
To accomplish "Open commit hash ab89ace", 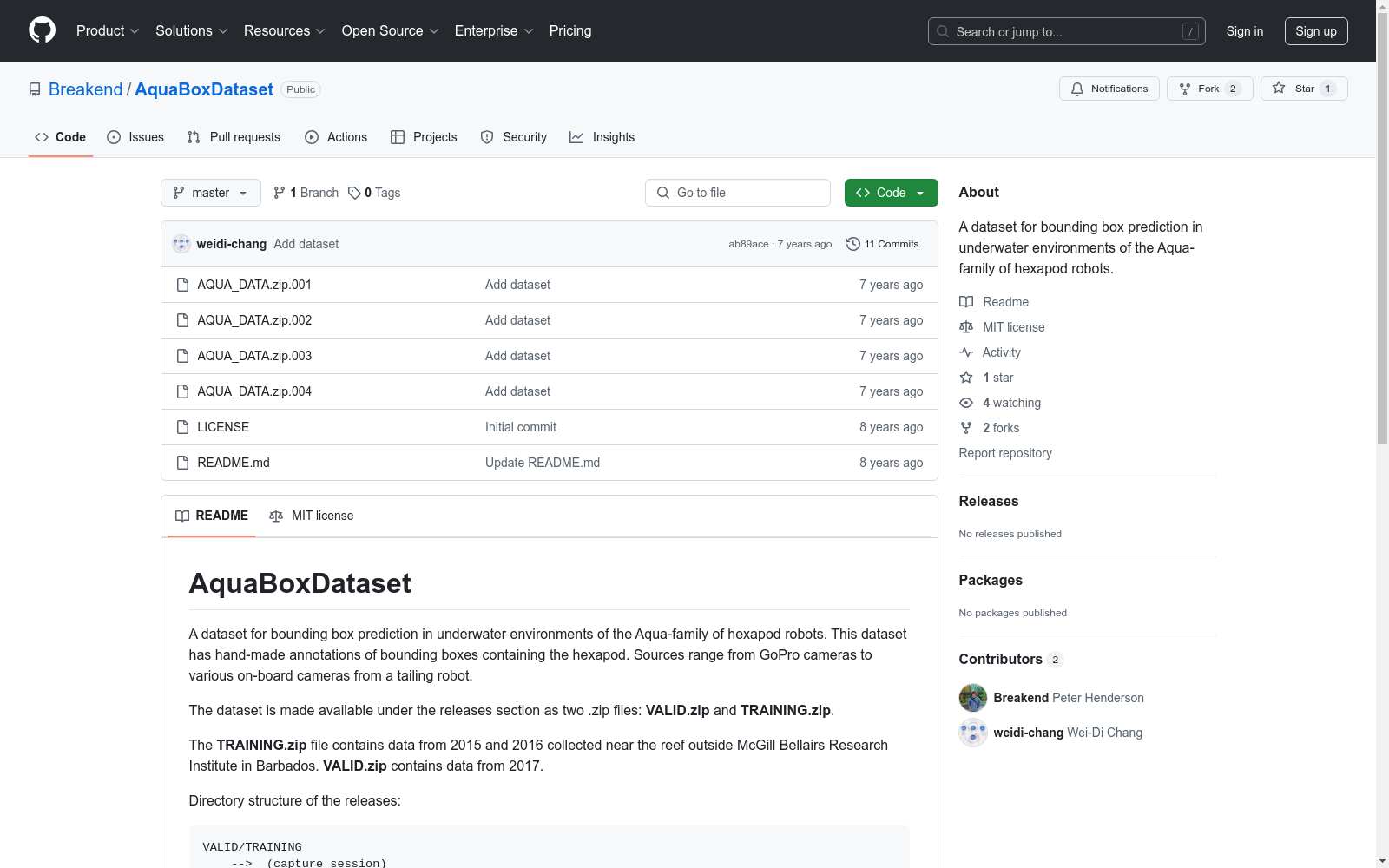I will pyautogui.click(x=748, y=244).
